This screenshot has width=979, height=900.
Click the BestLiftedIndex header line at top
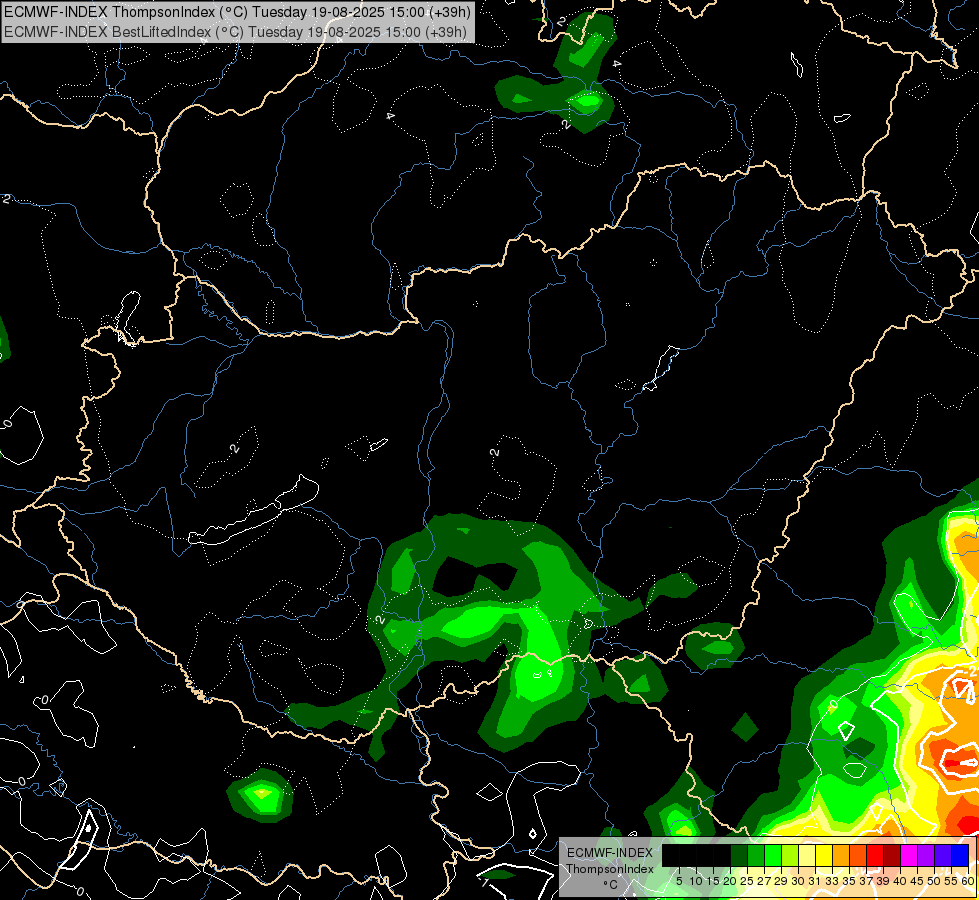[x=235, y=31]
